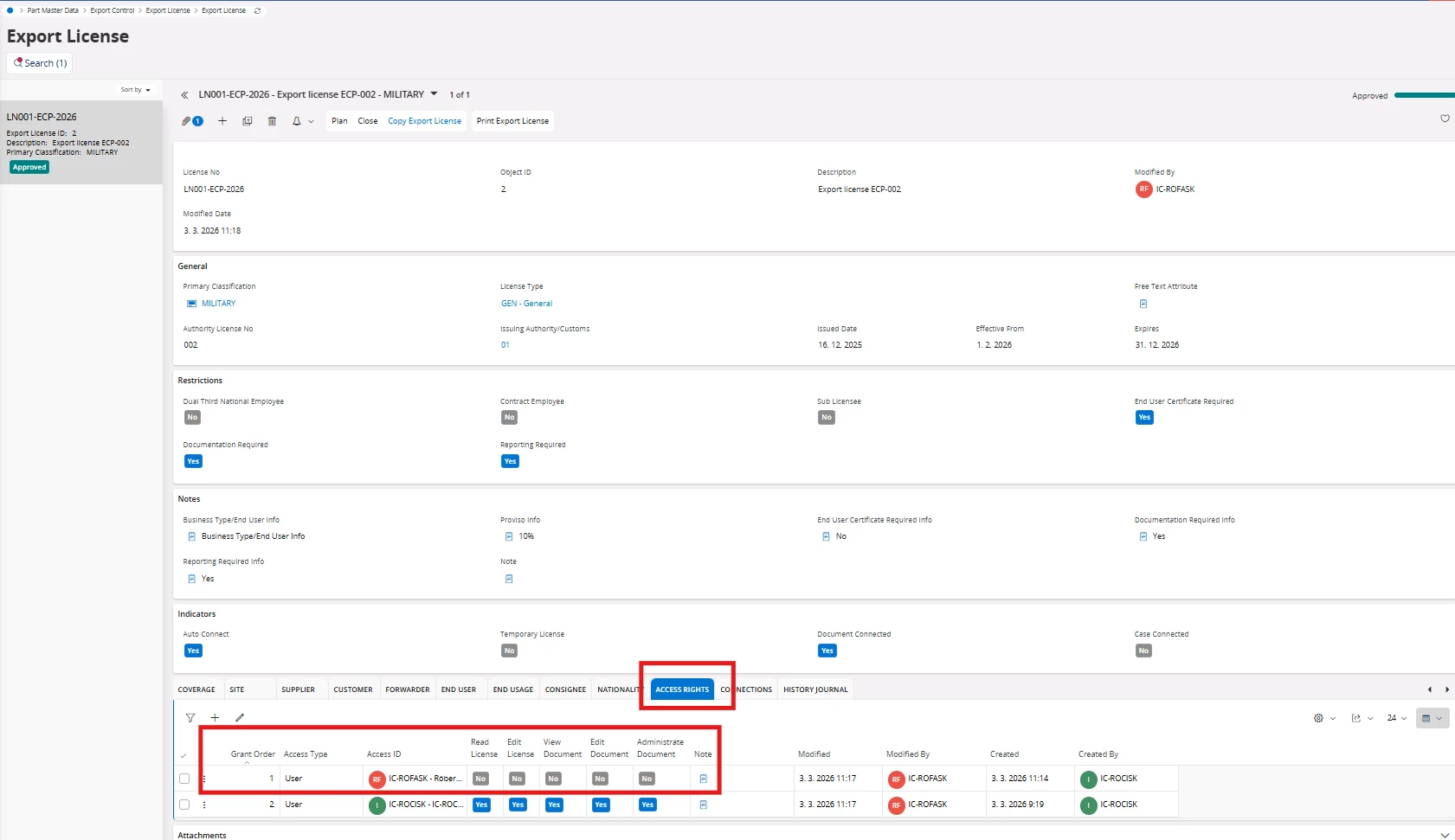Click the Approved status progress bar

pos(1425,95)
